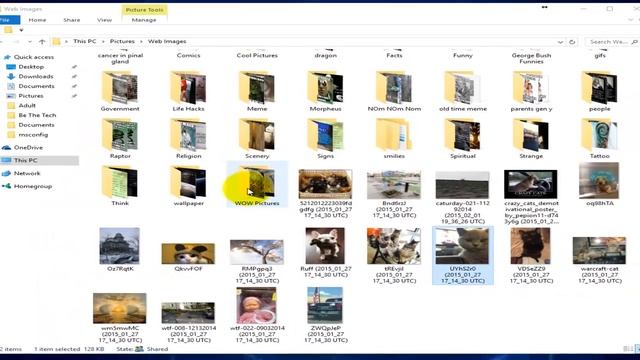Go up one folder level

click(42, 42)
